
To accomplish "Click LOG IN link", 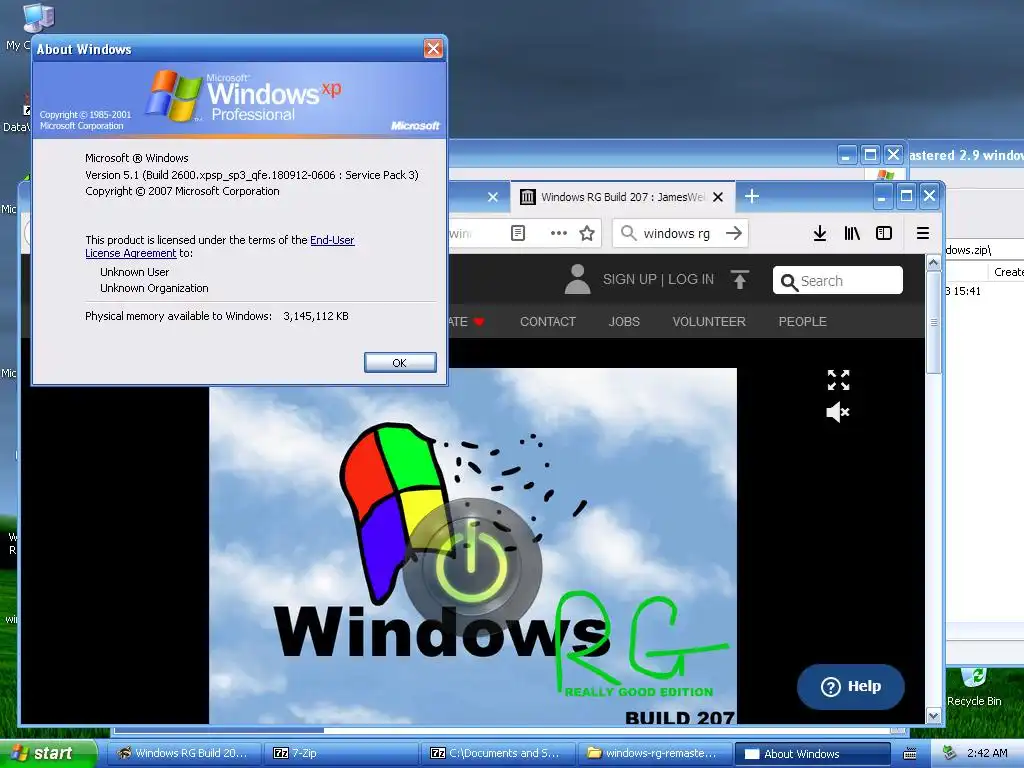I will click(x=691, y=280).
